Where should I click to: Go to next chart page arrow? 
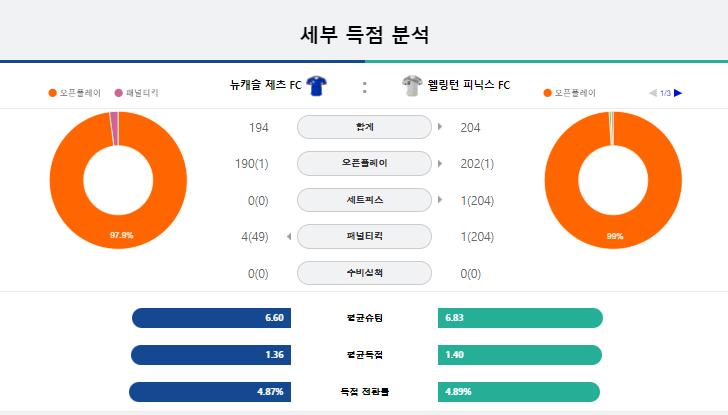coord(678,93)
